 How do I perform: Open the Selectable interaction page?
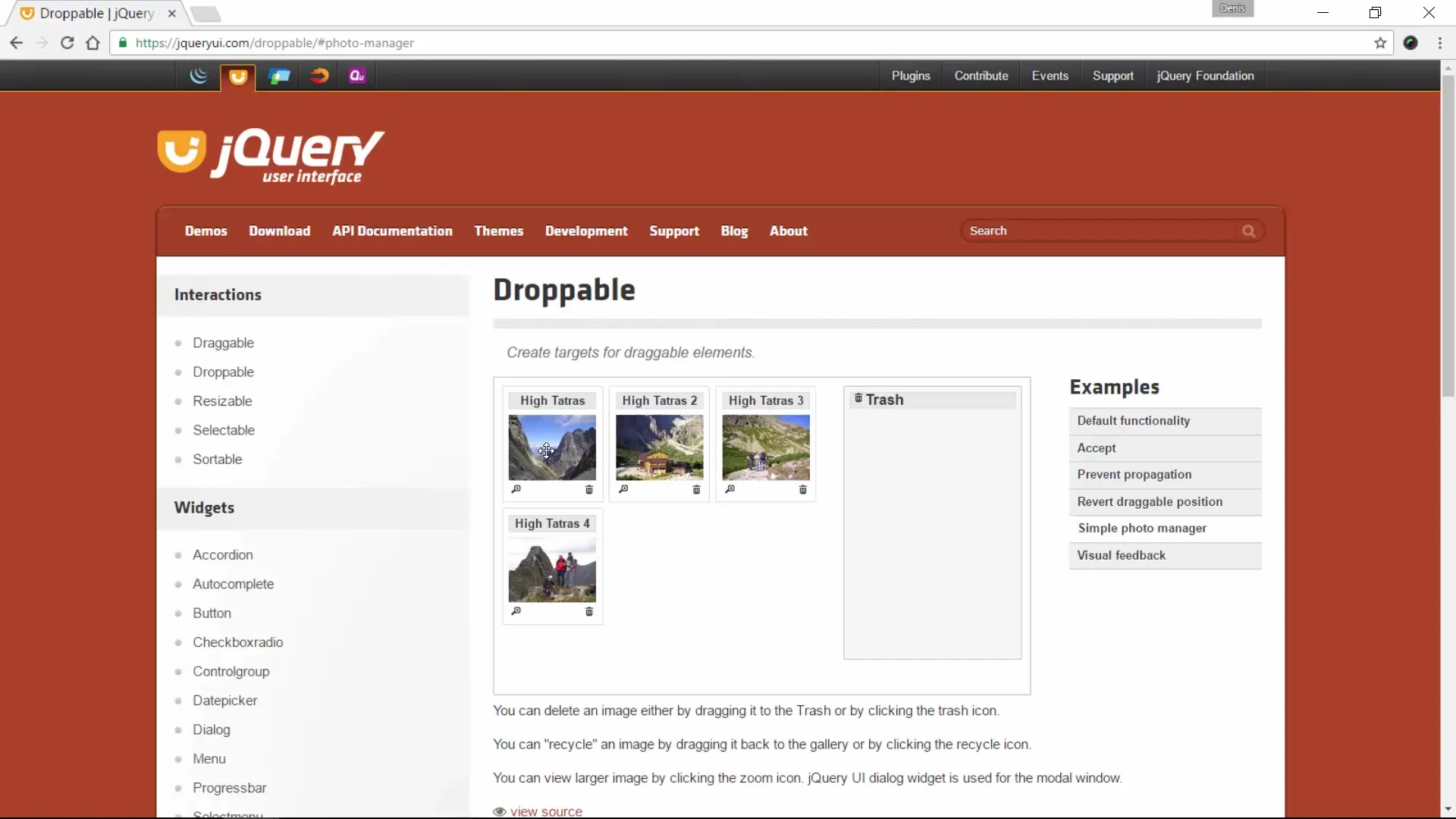click(x=224, y=430)
